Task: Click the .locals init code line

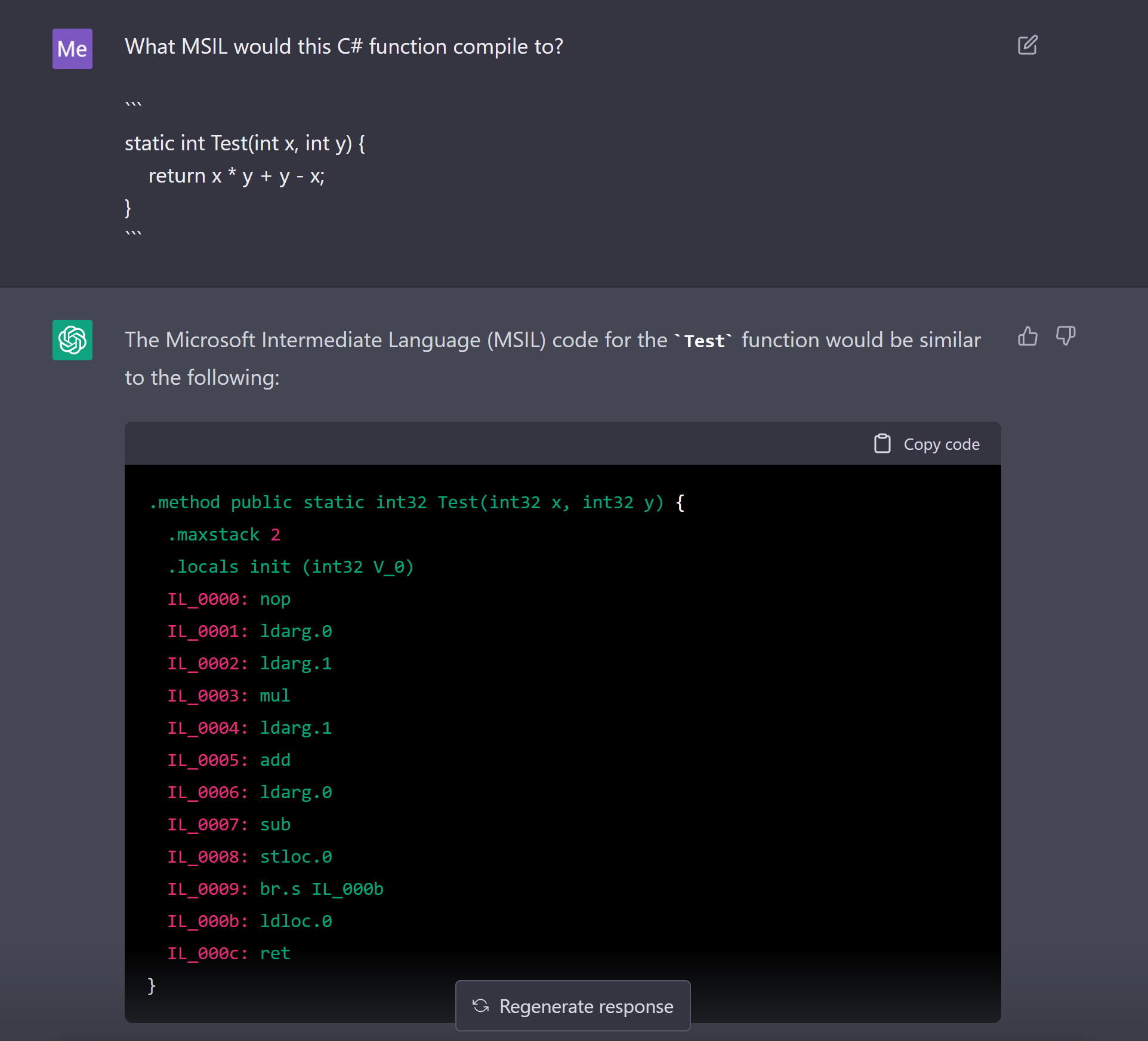Action: [291, 567]
